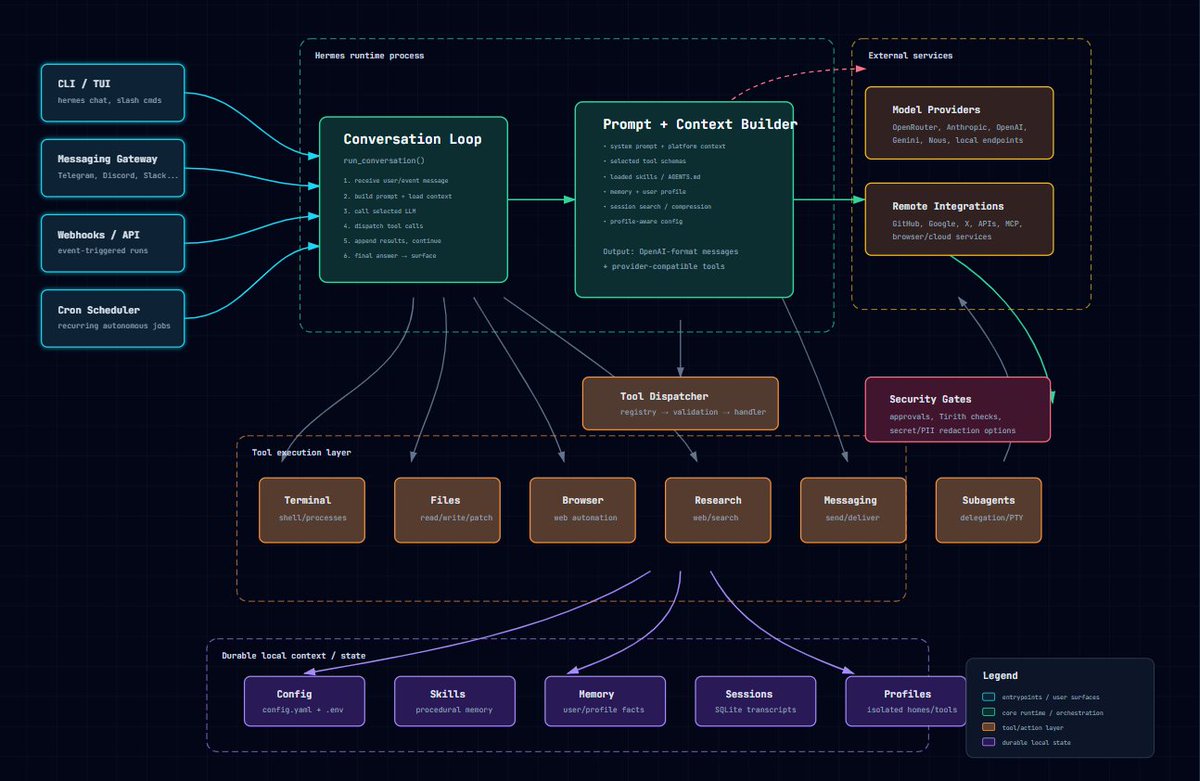1200x781 pixels.
Task: Select the Subagents delegation node
Action: click(988, 510)
